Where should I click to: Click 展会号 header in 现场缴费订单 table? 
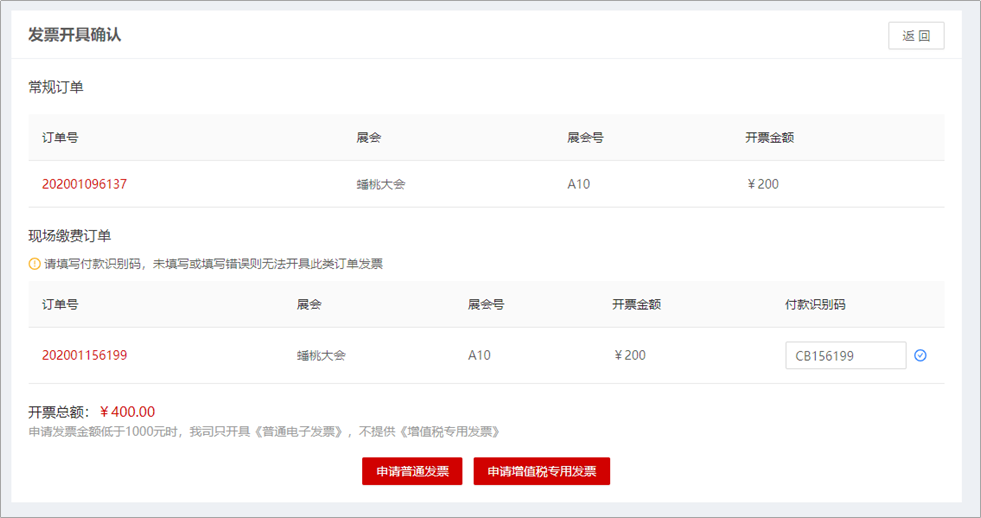[486, 305]
